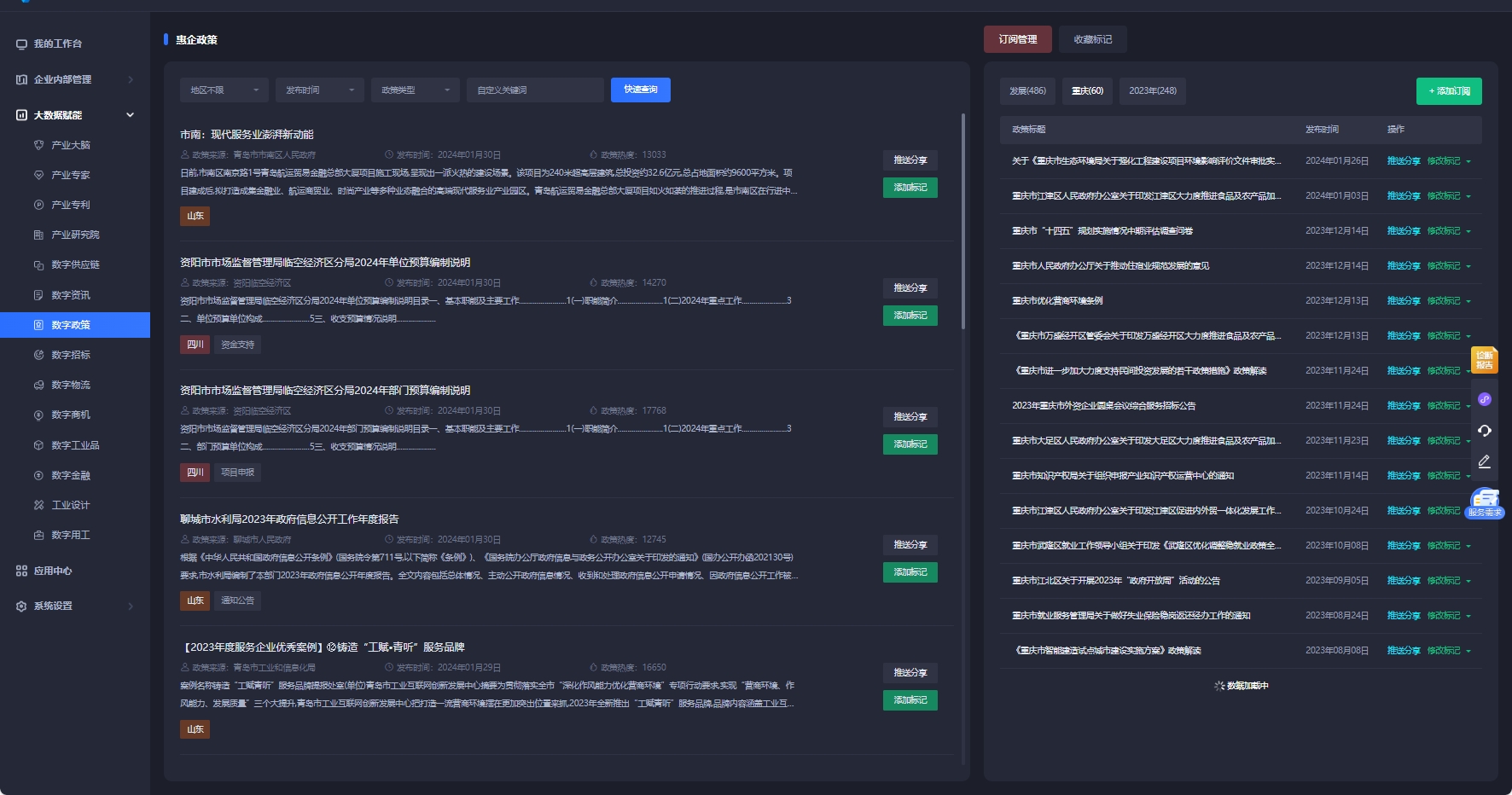Viewport: 1512px width, 795px height.
Task: Click the green 添加订阅 button
Action: [x=1449, y=91]
